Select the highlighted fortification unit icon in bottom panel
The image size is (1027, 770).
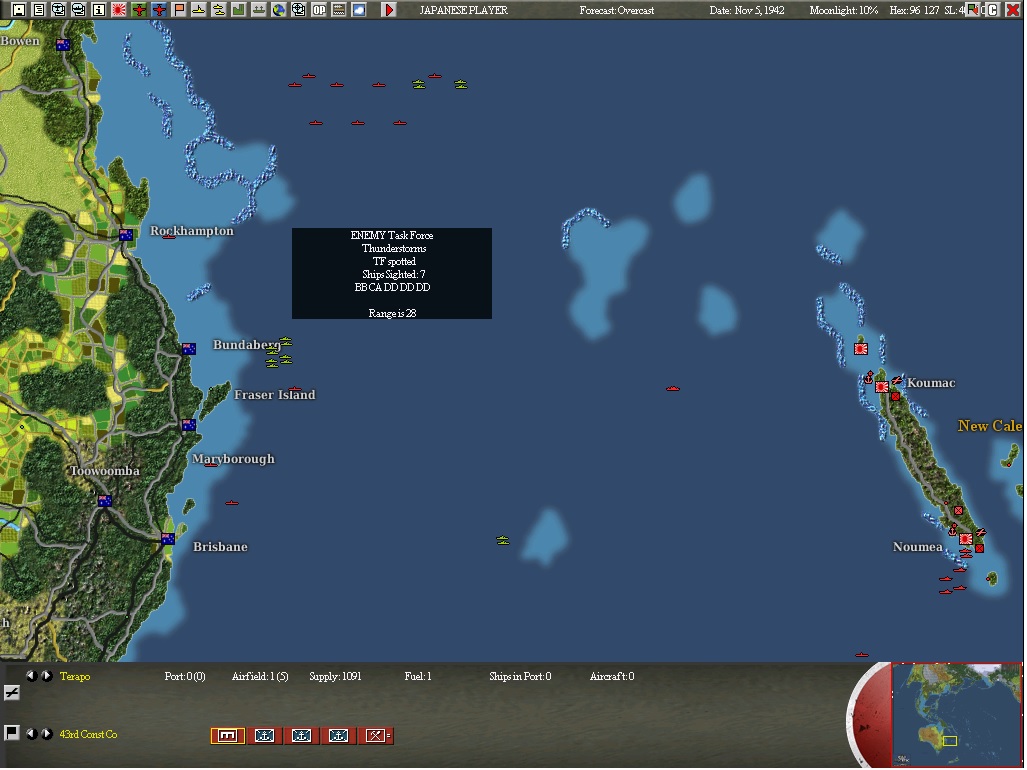[x=227, y=736]
